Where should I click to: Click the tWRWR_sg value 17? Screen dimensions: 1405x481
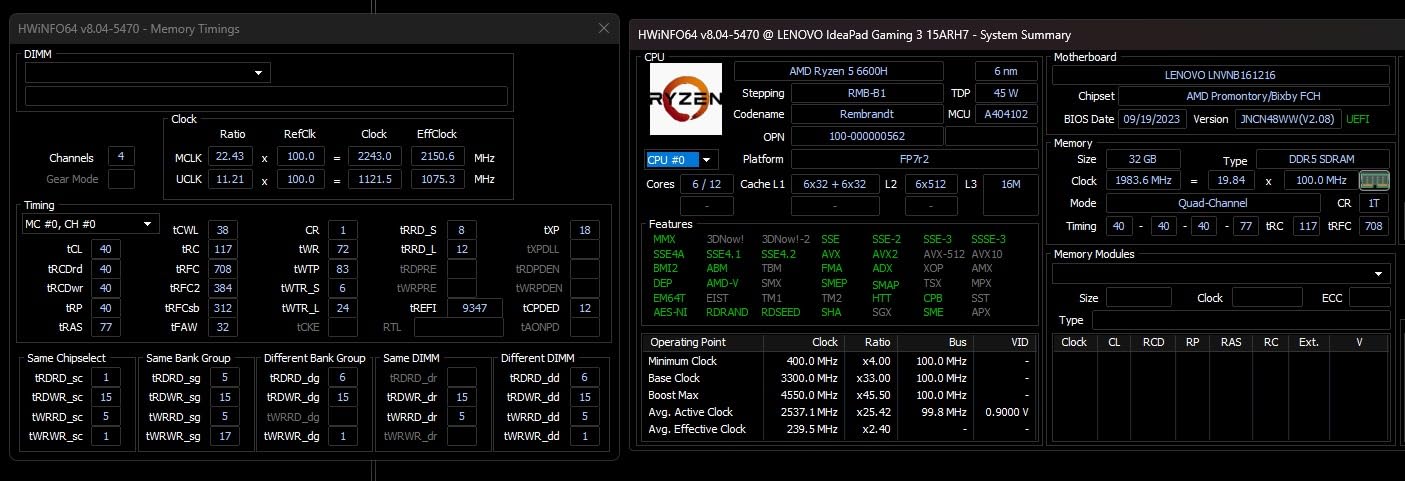click(x=226, y=436)
